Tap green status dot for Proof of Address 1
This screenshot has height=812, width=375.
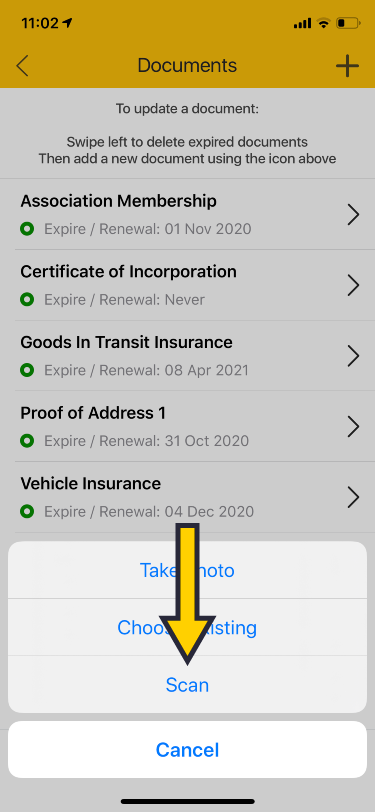point(27,441)
